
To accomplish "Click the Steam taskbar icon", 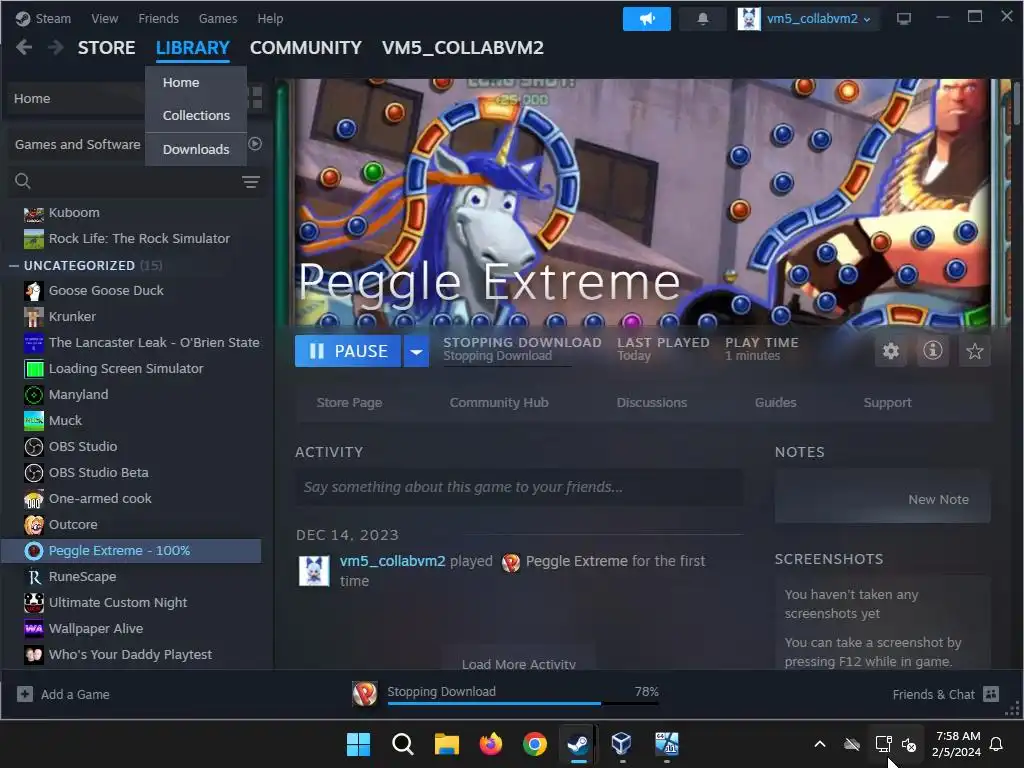I will [x=578, y=744].
